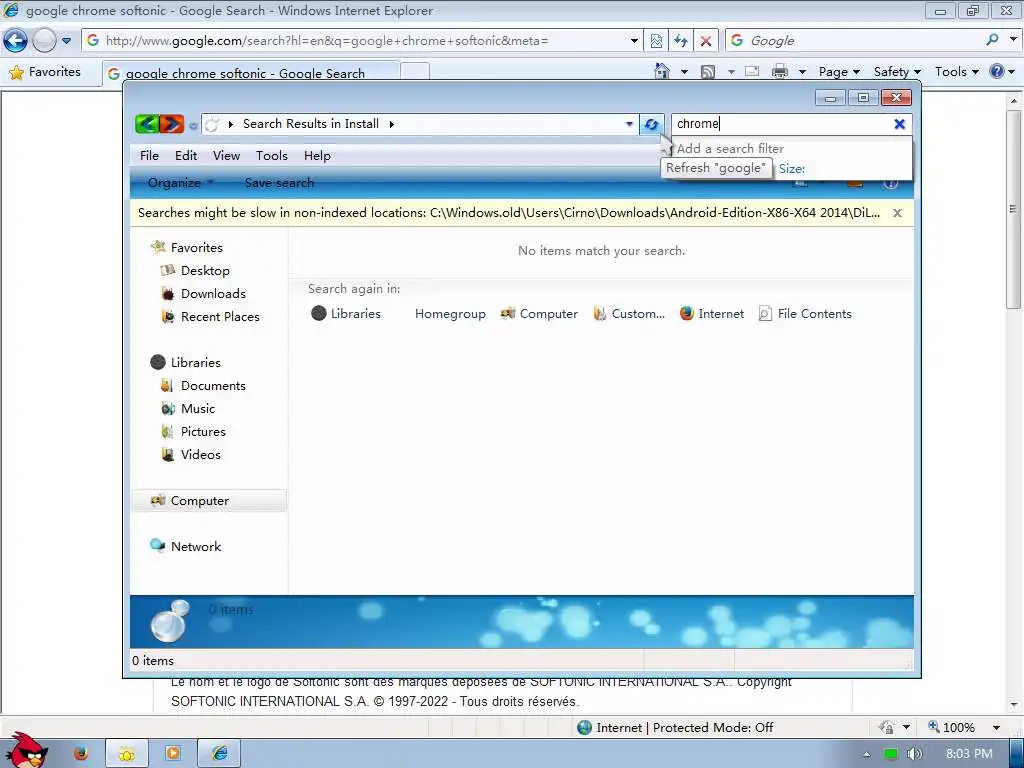Open a new tab in IE
The height and width of the screenshot is (768, 1024).
click(x=415, y=72)
